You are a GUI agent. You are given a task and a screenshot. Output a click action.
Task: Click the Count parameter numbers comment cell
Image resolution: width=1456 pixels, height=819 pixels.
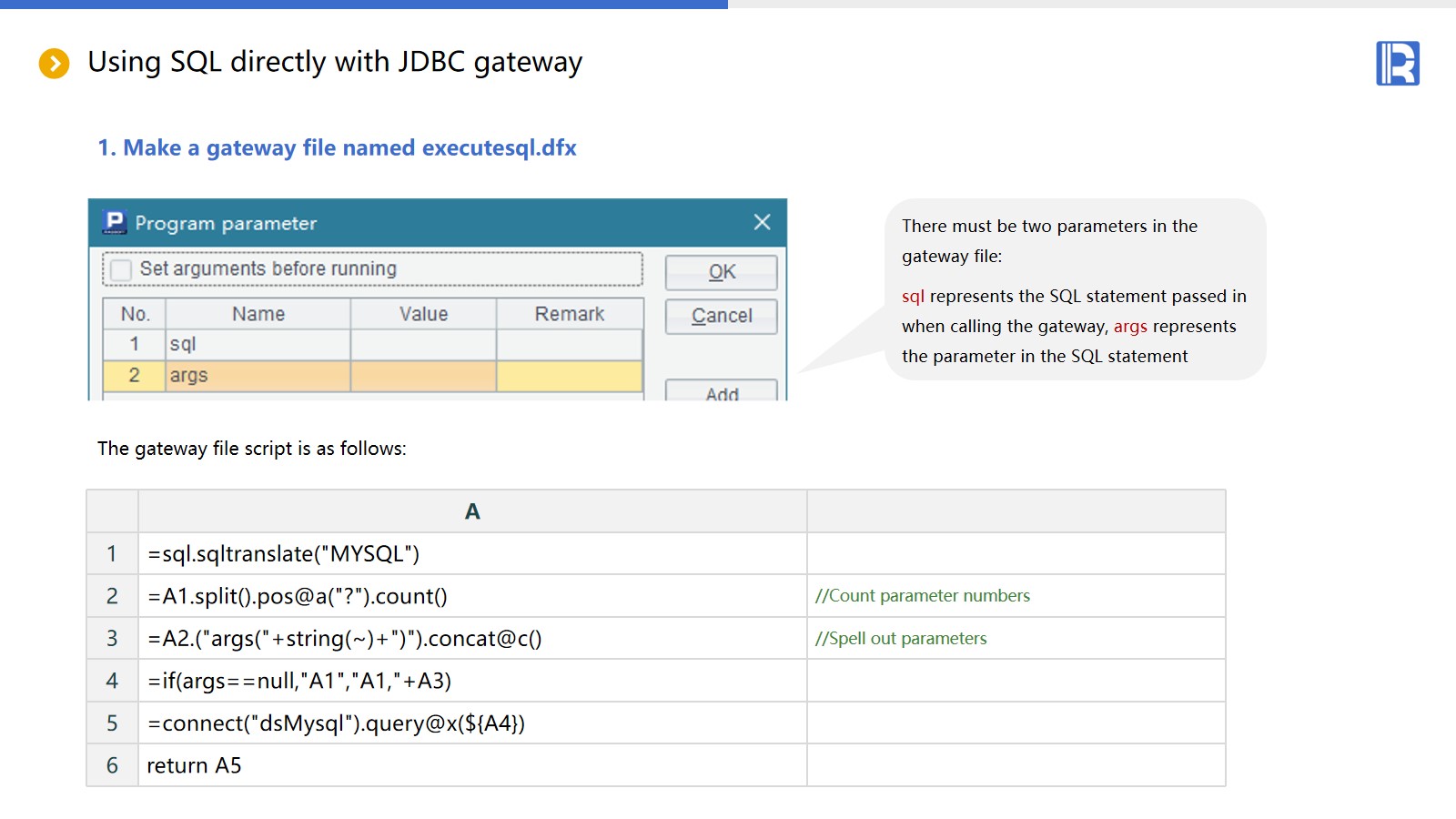(1015, 596)
